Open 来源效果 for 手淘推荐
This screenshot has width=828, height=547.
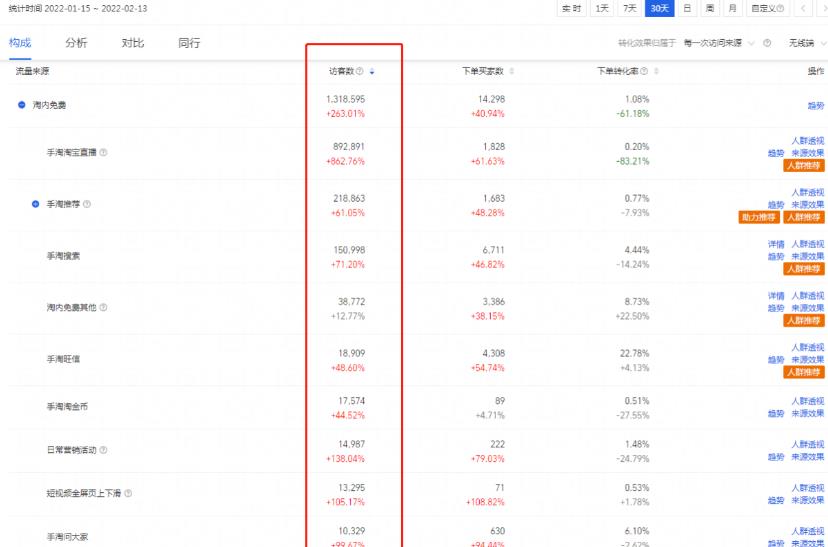(x=807, y=205)
